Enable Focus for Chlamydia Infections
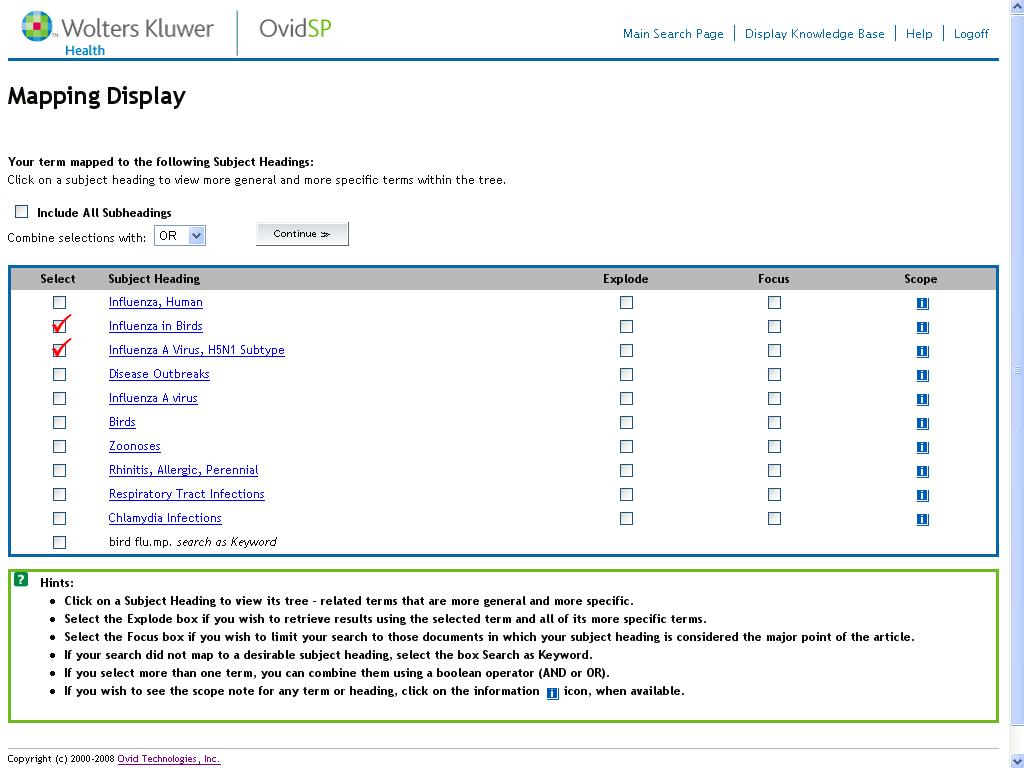The width and height of the screenshot is (1024, 768). point(775,518)
